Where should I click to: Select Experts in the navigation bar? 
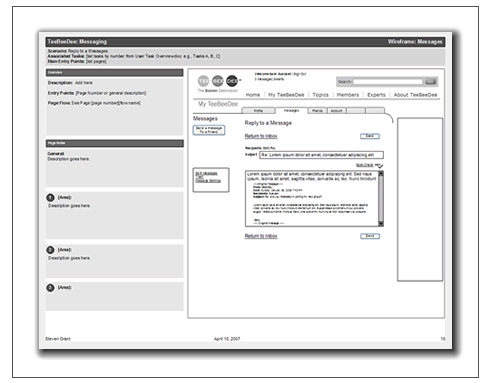(x=376, y=95)
